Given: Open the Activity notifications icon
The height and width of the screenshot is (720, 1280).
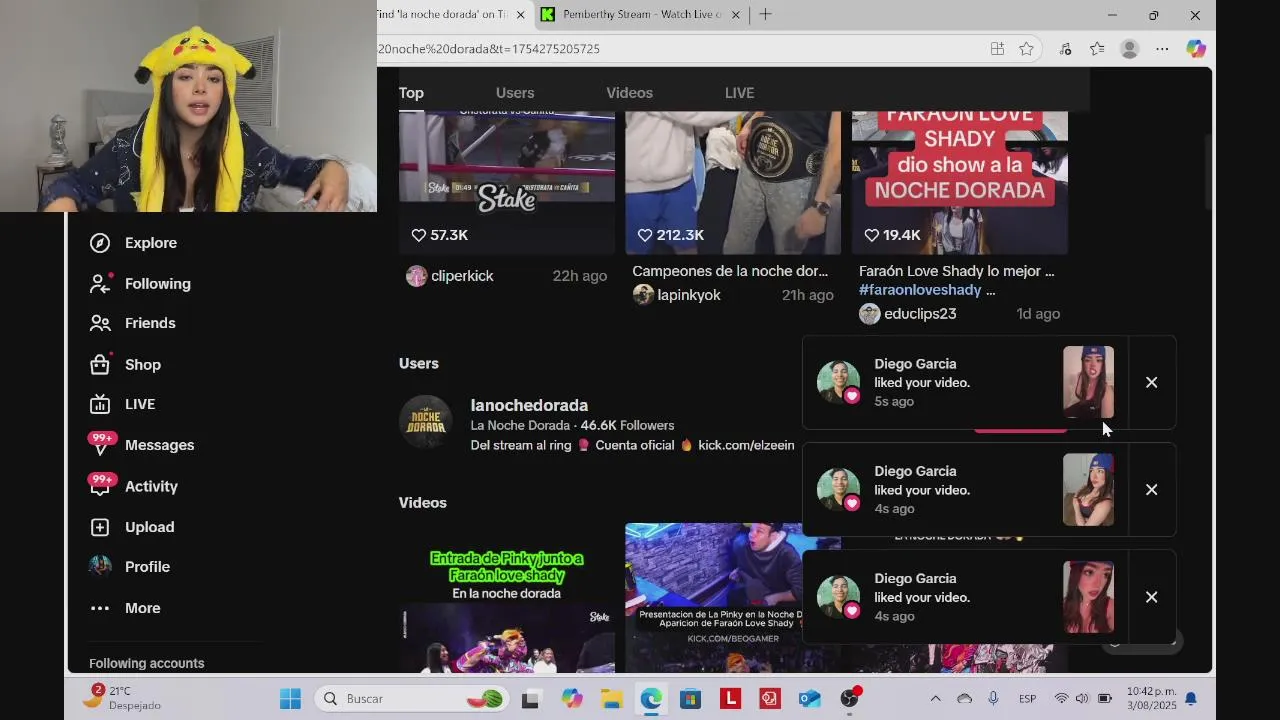Looking at the screenshot, I should click(100, 486).
